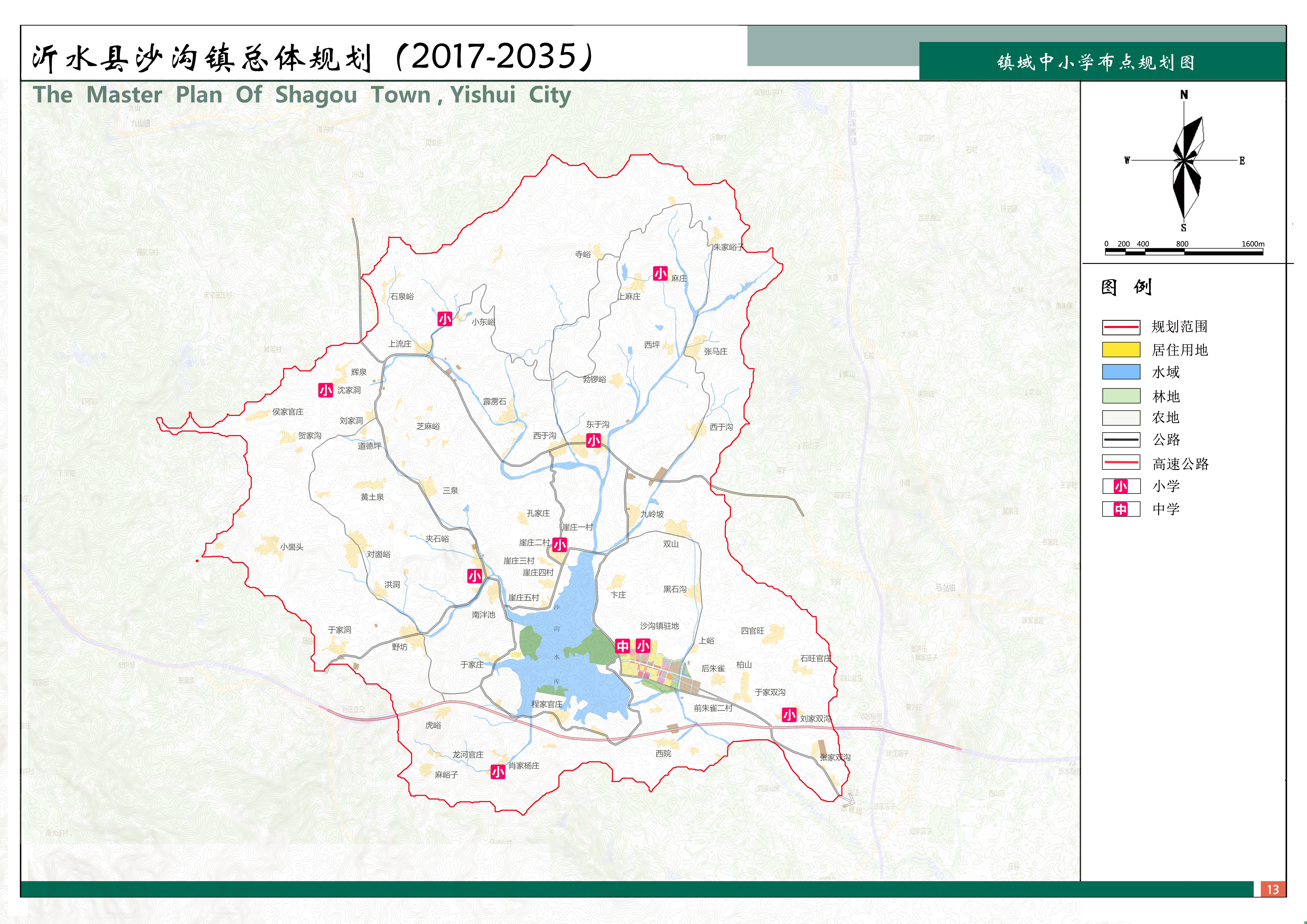This screenshot has height=924, width=1307.
Task: Select the primary school marker under 东于沟
Action: 594,440
